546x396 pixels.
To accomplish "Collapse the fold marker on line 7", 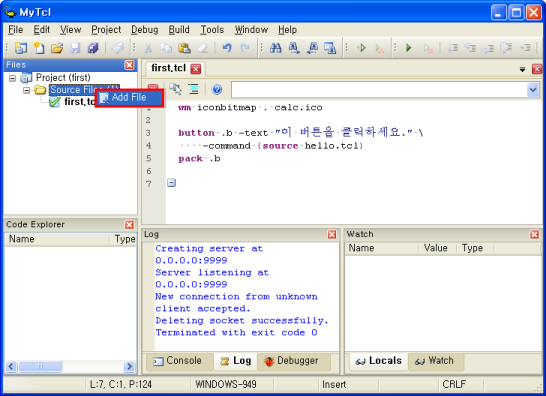I will (171, 183).
